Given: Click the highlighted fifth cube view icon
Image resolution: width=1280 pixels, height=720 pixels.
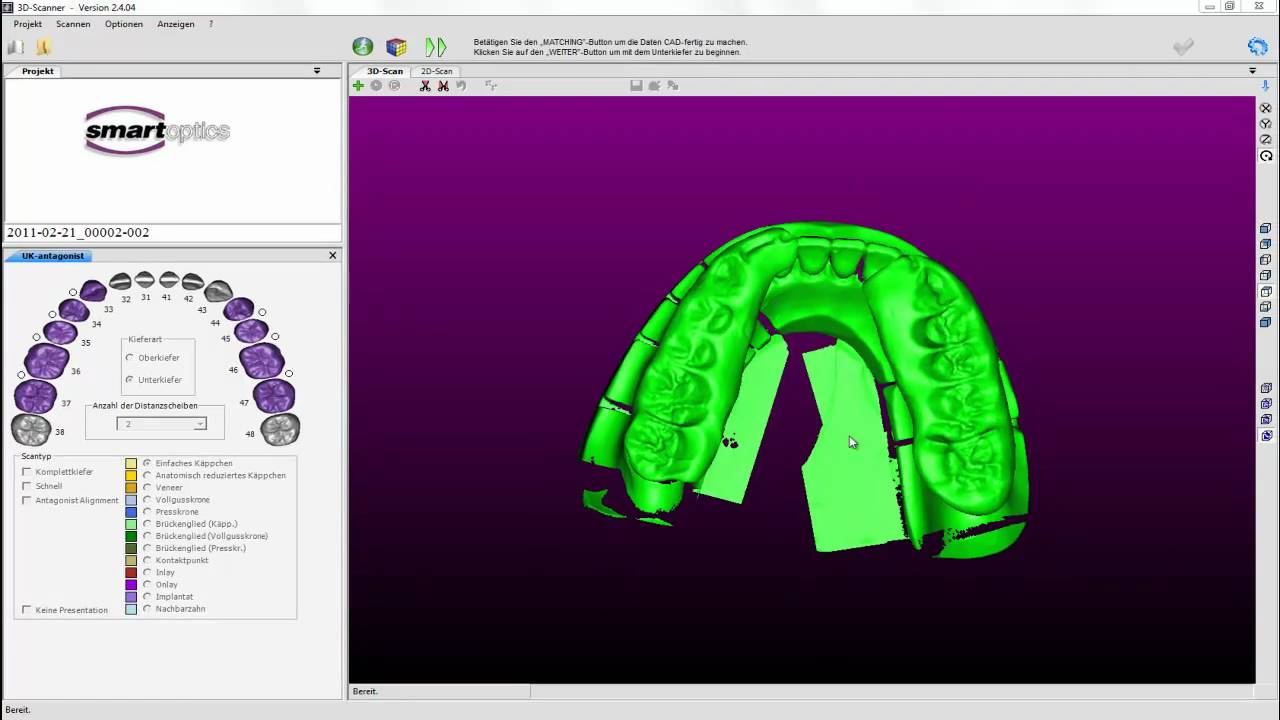Looking at the screenshot, I should (x=1265, y=291).
